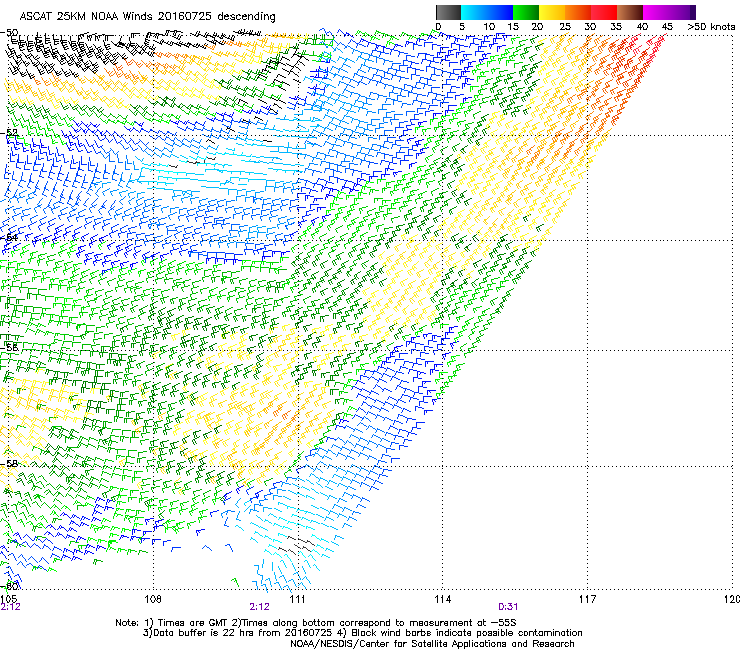Click the brown 35-40 knots legend color
The image size is (740, 650).
pos(630,12)
